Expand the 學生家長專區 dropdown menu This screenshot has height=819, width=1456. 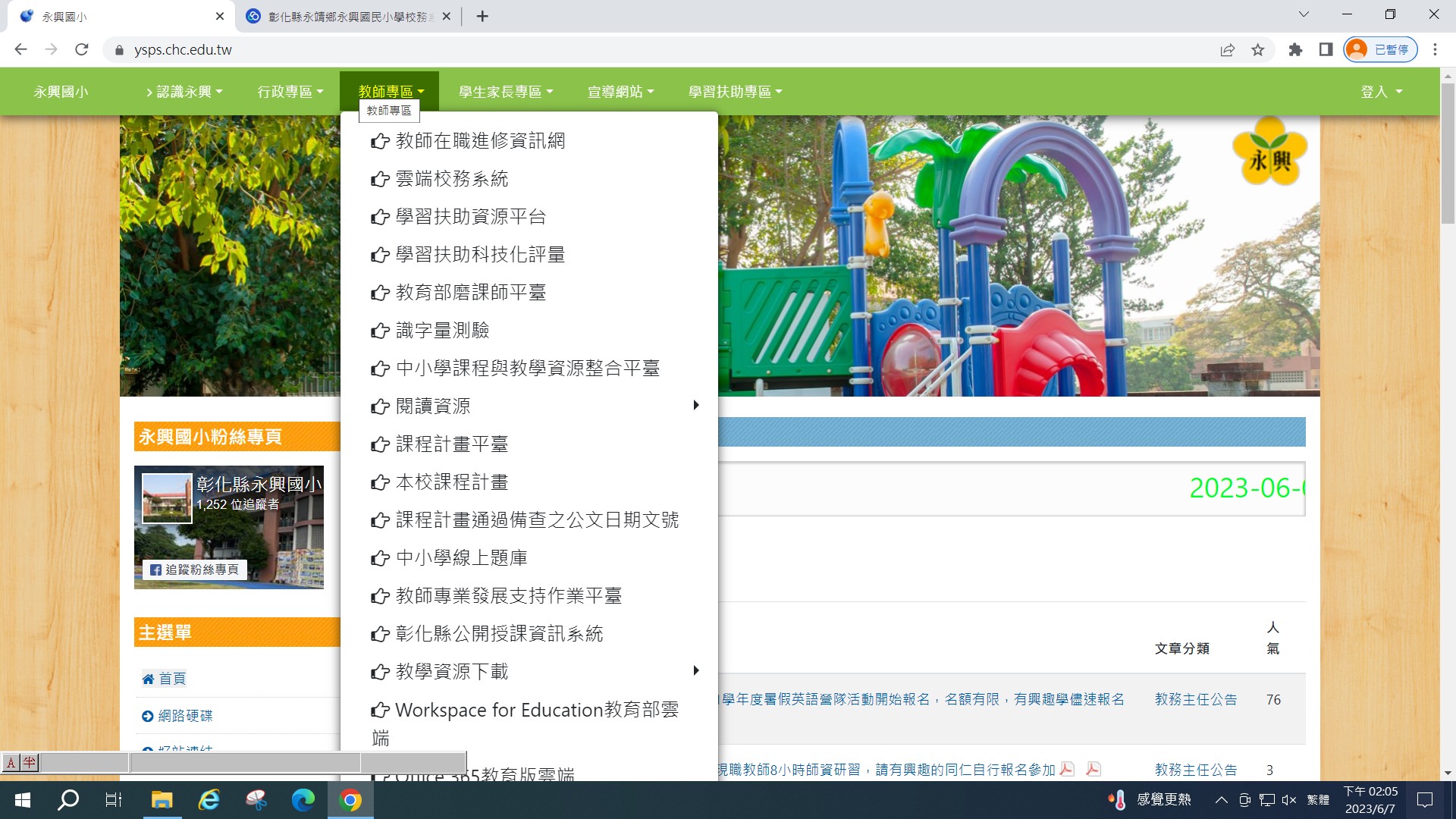pos(506,92)
